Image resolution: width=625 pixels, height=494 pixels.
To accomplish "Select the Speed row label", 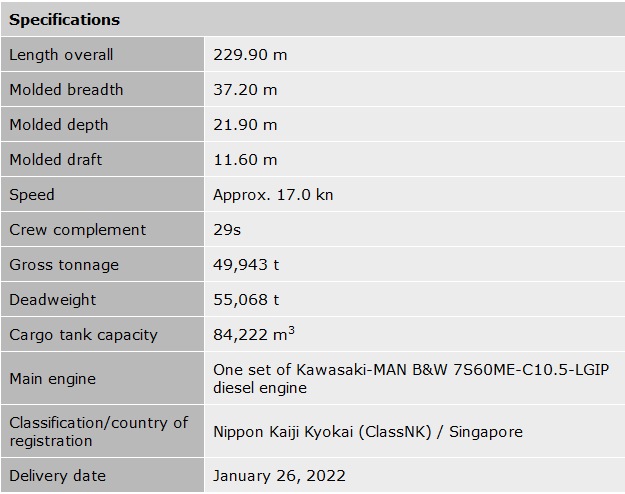I will click(x=32, y=195).
